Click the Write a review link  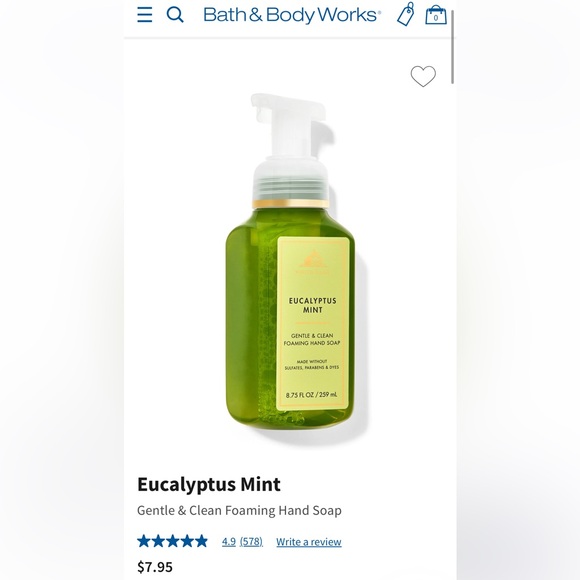tap(309, 542)
